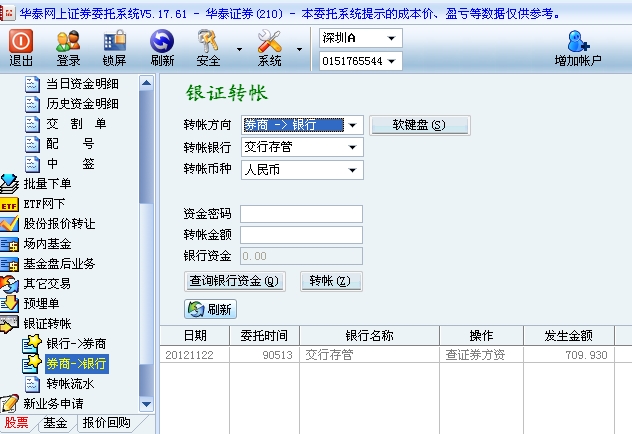Open 股份报价转让 in the sidebar
Viewport: 632px width, 434px height.
pos(48,224)
